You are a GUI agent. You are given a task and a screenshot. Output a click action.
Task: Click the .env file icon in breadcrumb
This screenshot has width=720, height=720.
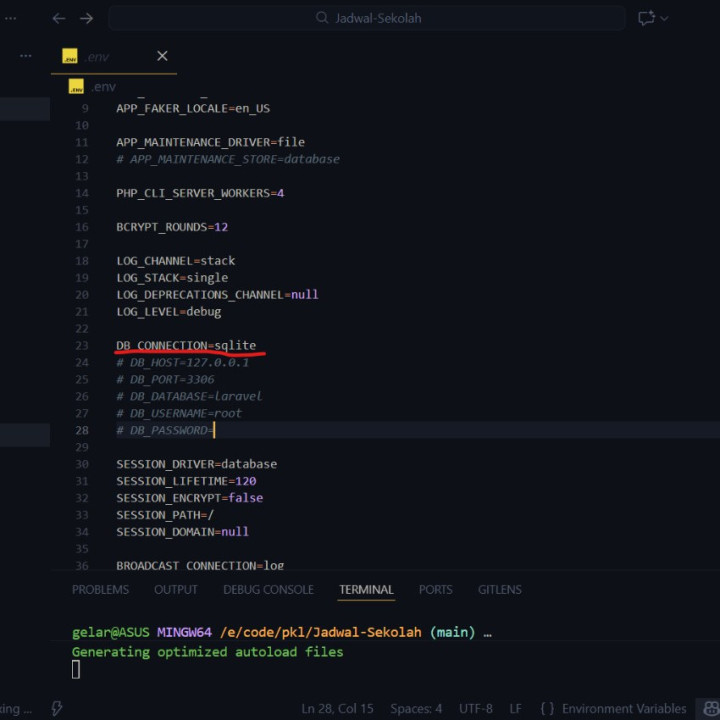[x=74, y=87]
